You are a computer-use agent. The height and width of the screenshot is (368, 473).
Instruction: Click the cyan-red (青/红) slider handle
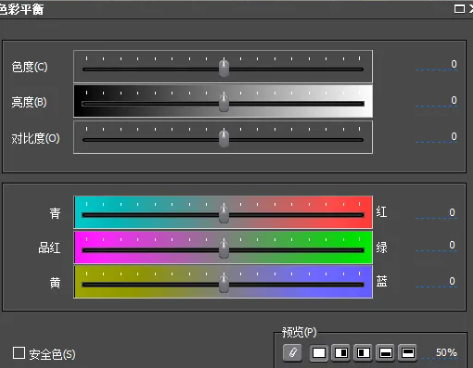pos(224,213)
